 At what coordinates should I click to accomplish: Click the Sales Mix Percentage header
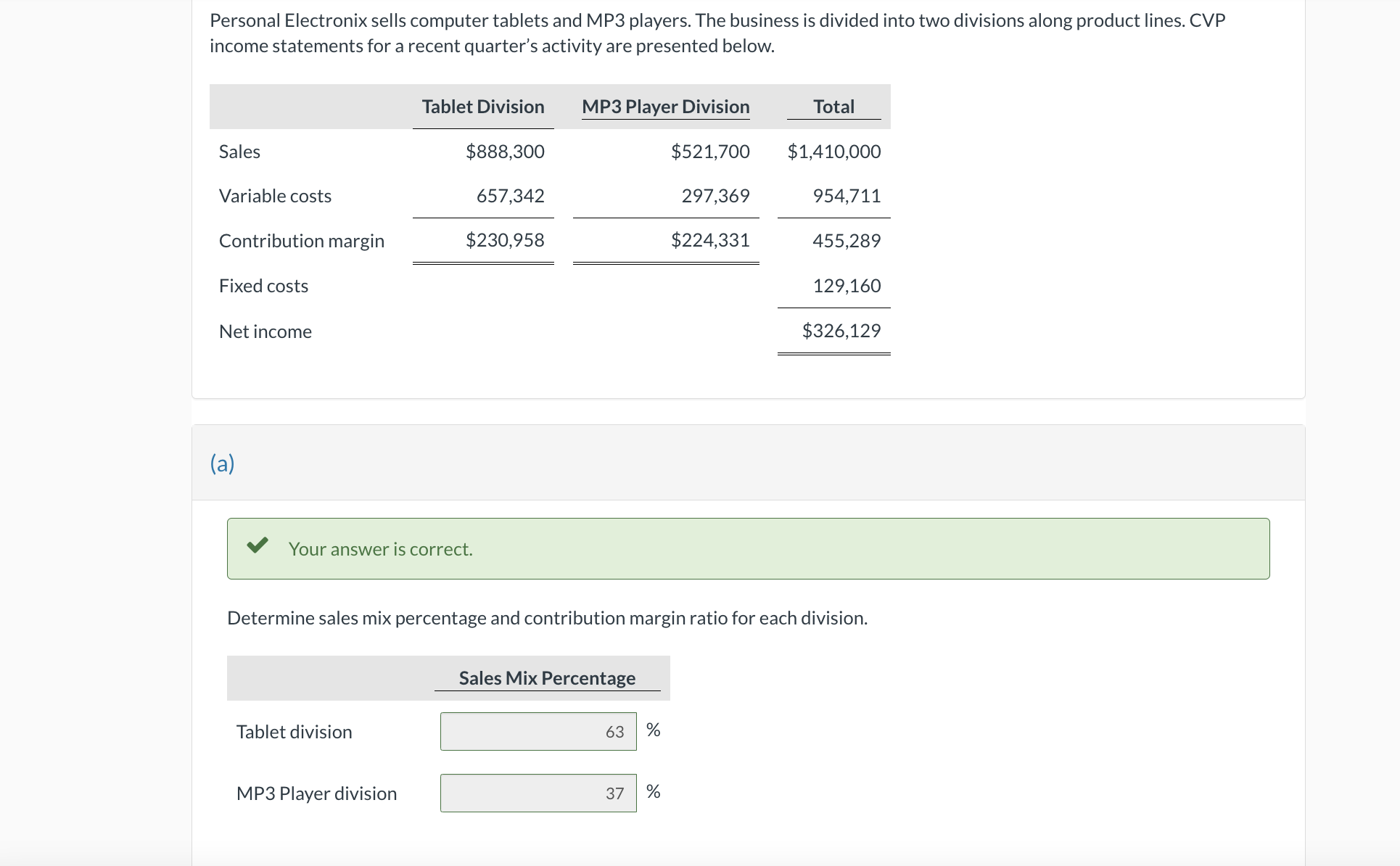point(547,678)
